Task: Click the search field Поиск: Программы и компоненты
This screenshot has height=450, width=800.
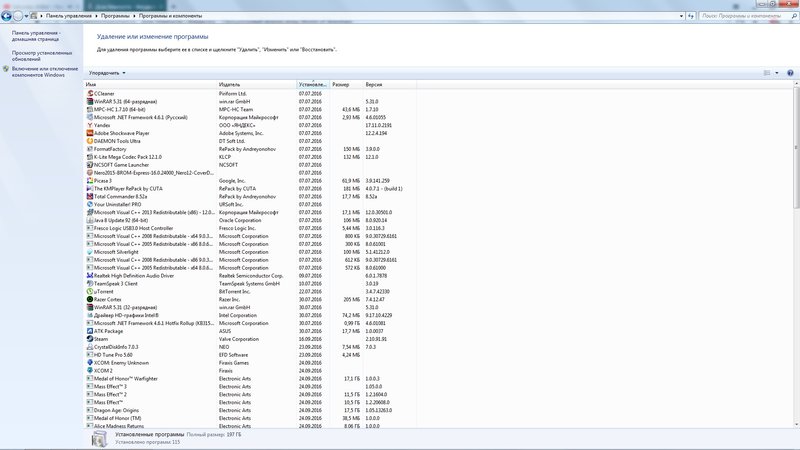Action: click(740, 16)
